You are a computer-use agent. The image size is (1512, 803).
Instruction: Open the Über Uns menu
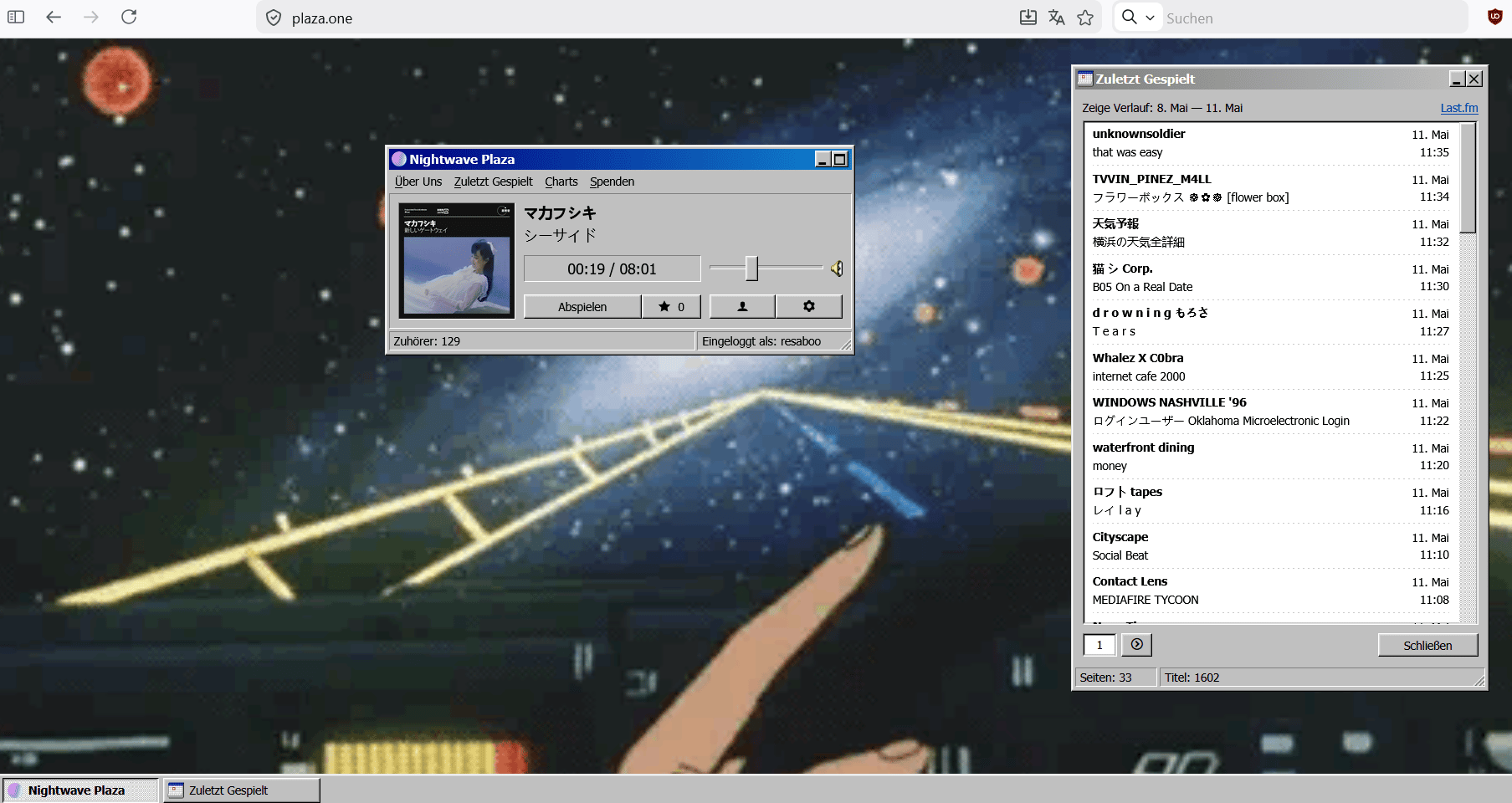pos(418,182)
